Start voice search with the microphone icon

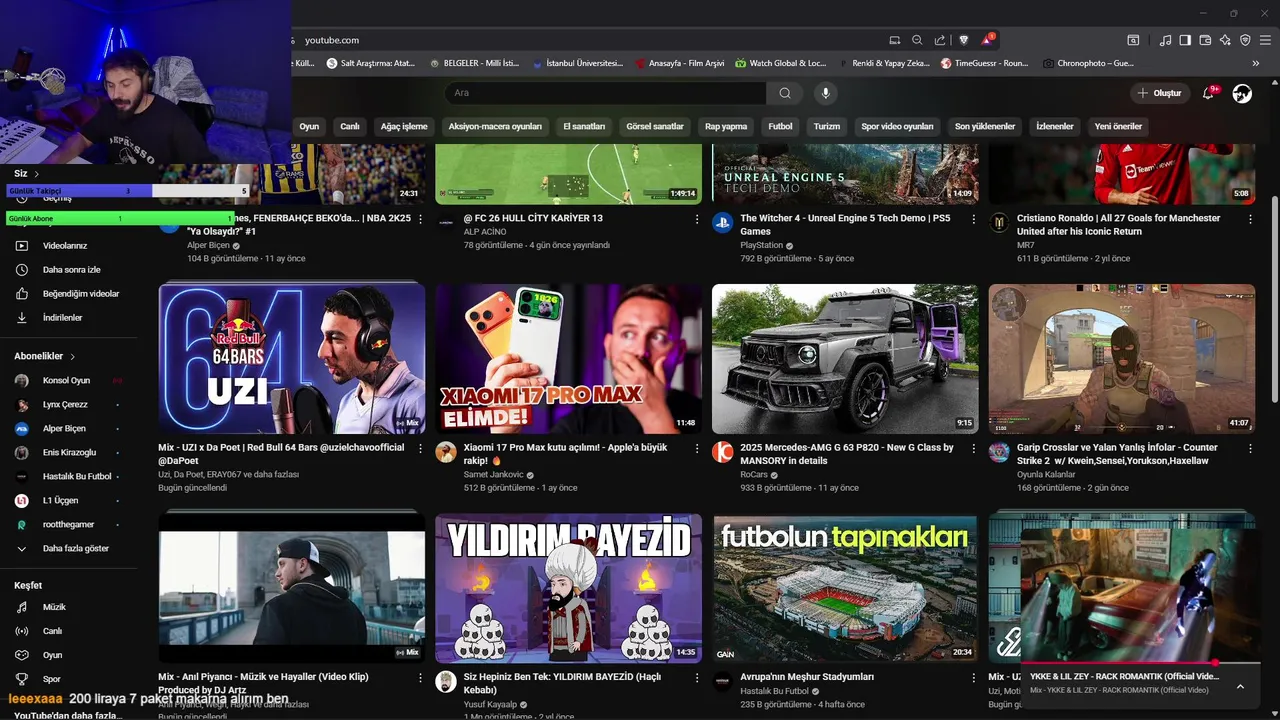825,93
